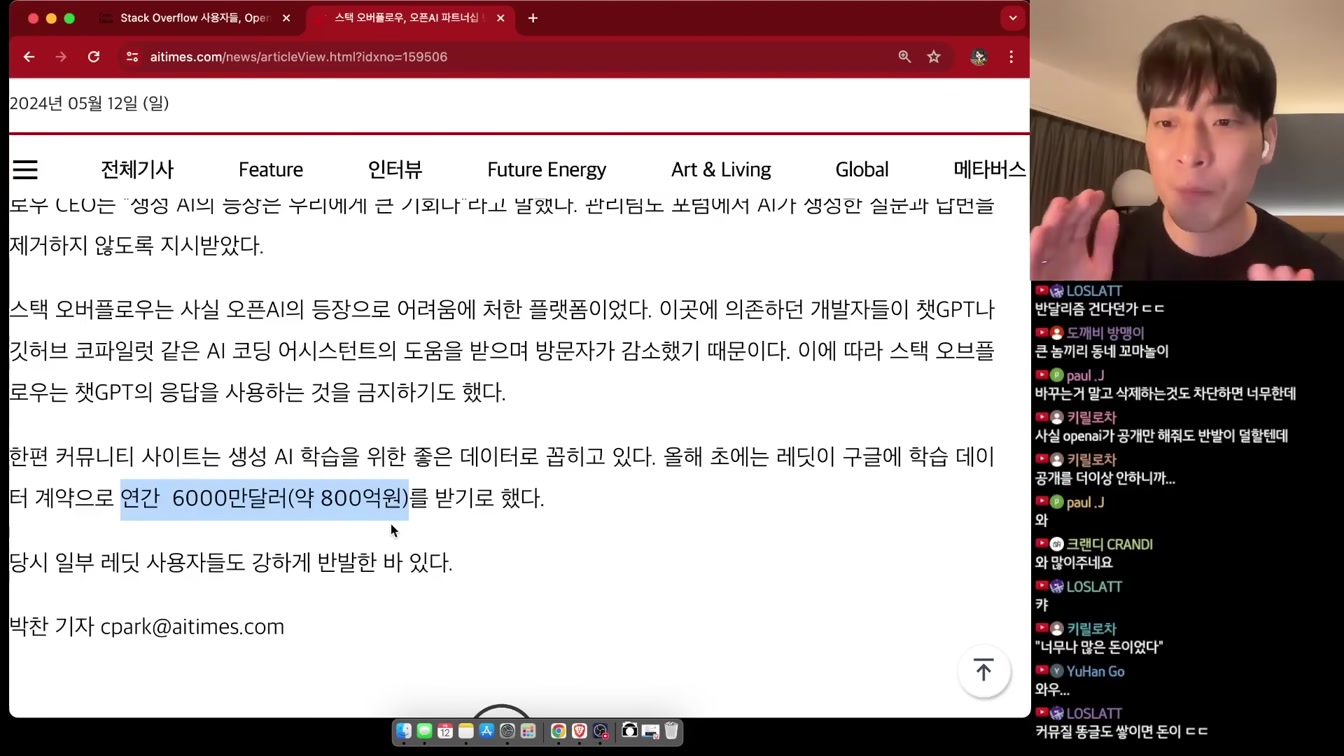The height and width of the screenshot is (756, 1344).
Task: Open Finder from the Dock
Action: (x=404, y=731)
